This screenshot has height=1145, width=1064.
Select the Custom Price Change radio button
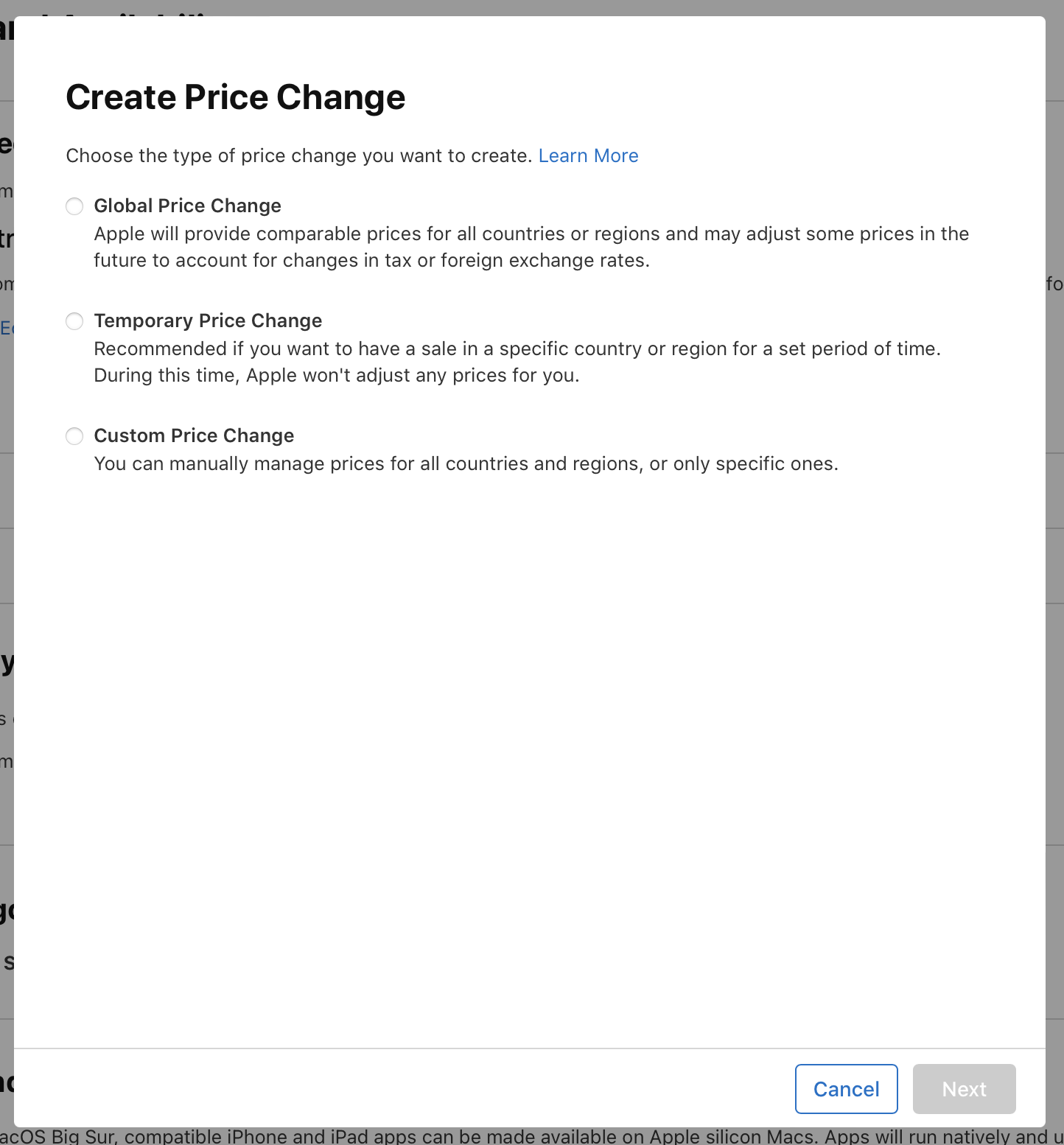(74, 436)
